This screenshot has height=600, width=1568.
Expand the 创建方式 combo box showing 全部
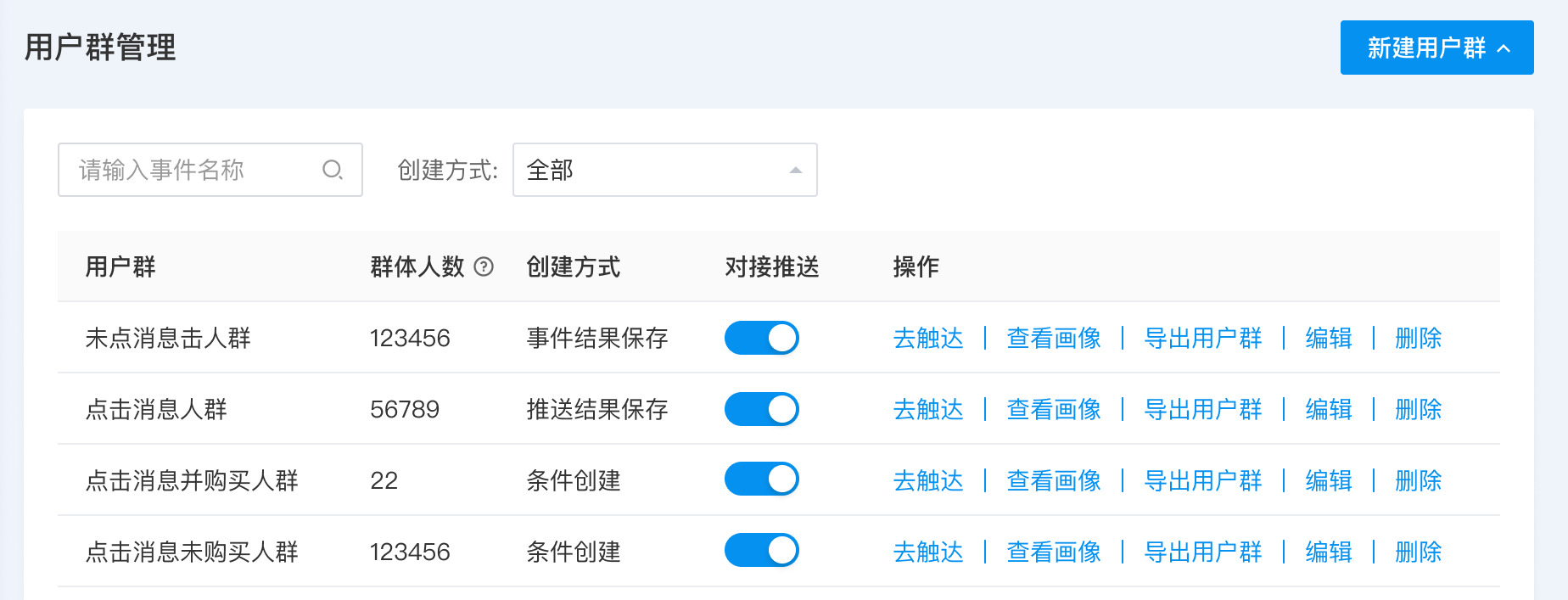[665, 170]
